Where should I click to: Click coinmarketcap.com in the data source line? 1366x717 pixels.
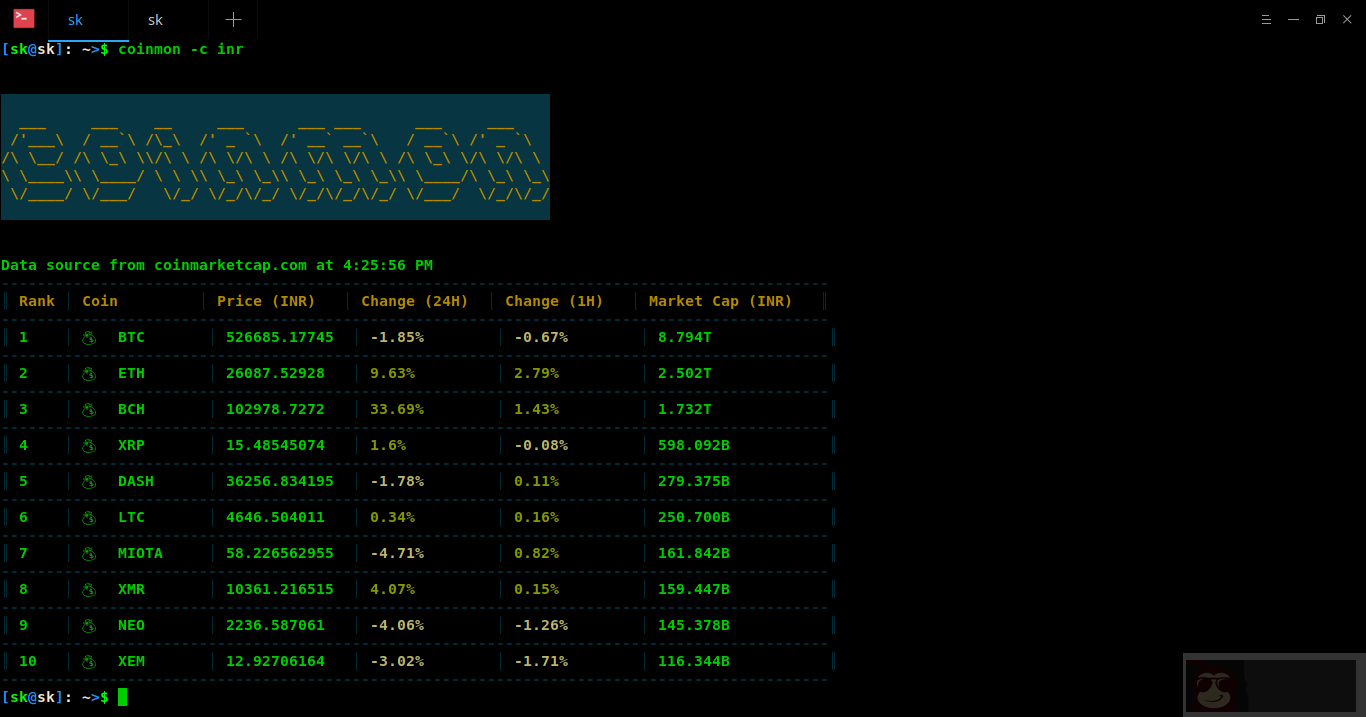pos(230,265)
